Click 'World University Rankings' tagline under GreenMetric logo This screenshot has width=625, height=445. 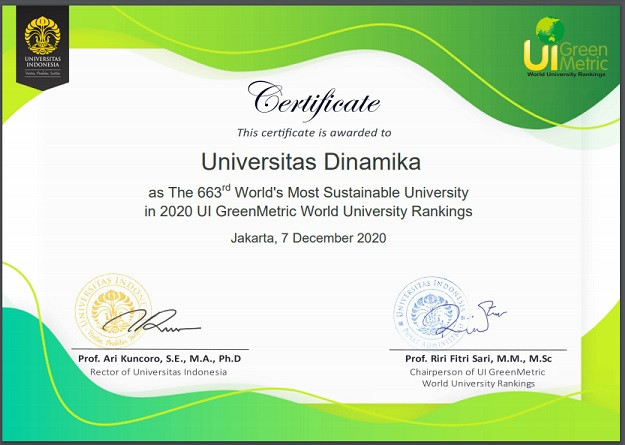tap(566, 74)
